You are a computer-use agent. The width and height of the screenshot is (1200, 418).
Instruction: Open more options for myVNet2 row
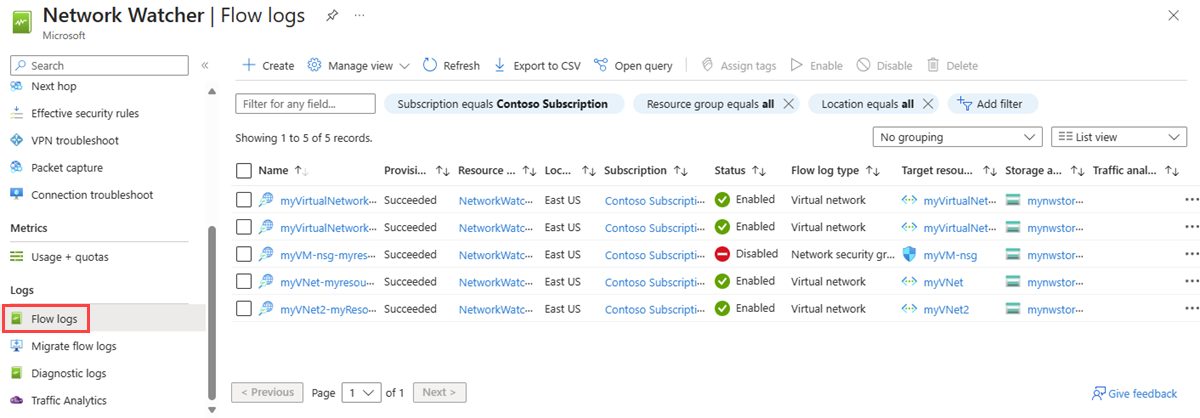(x=1190, y=309)
